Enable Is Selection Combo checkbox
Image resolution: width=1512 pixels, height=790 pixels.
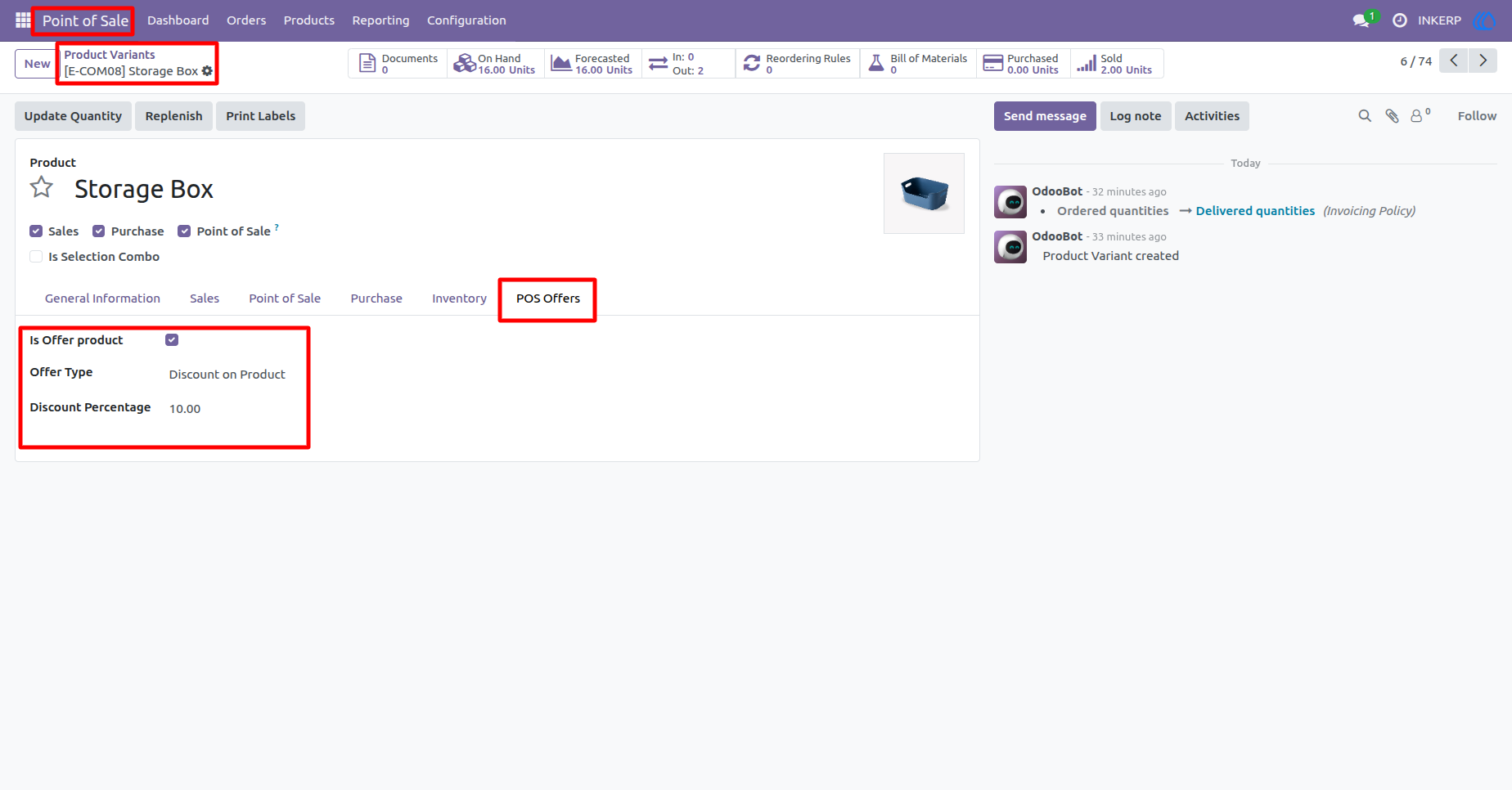pos(36,257)
